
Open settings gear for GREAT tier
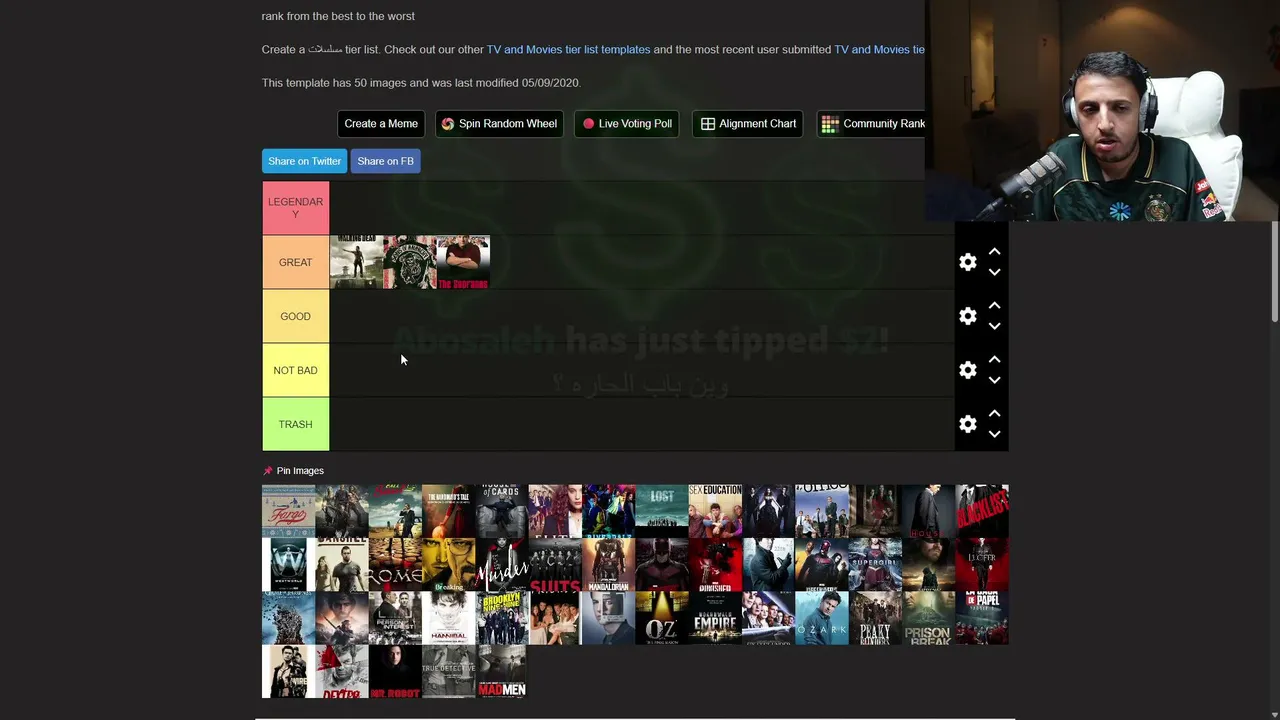(x=967, y=262)
